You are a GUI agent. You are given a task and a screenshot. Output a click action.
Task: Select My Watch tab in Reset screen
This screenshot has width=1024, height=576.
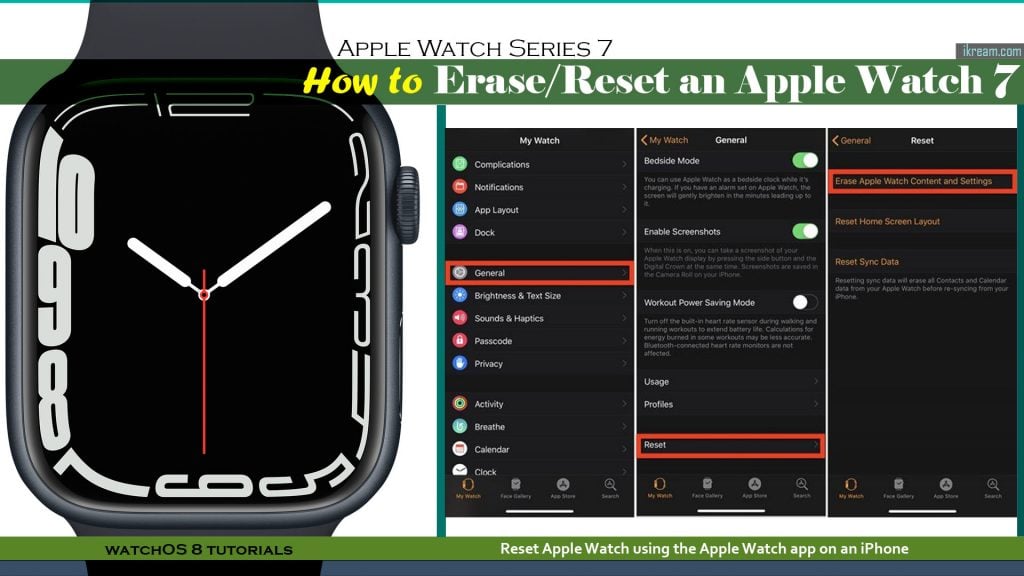(x=851, y=488)
